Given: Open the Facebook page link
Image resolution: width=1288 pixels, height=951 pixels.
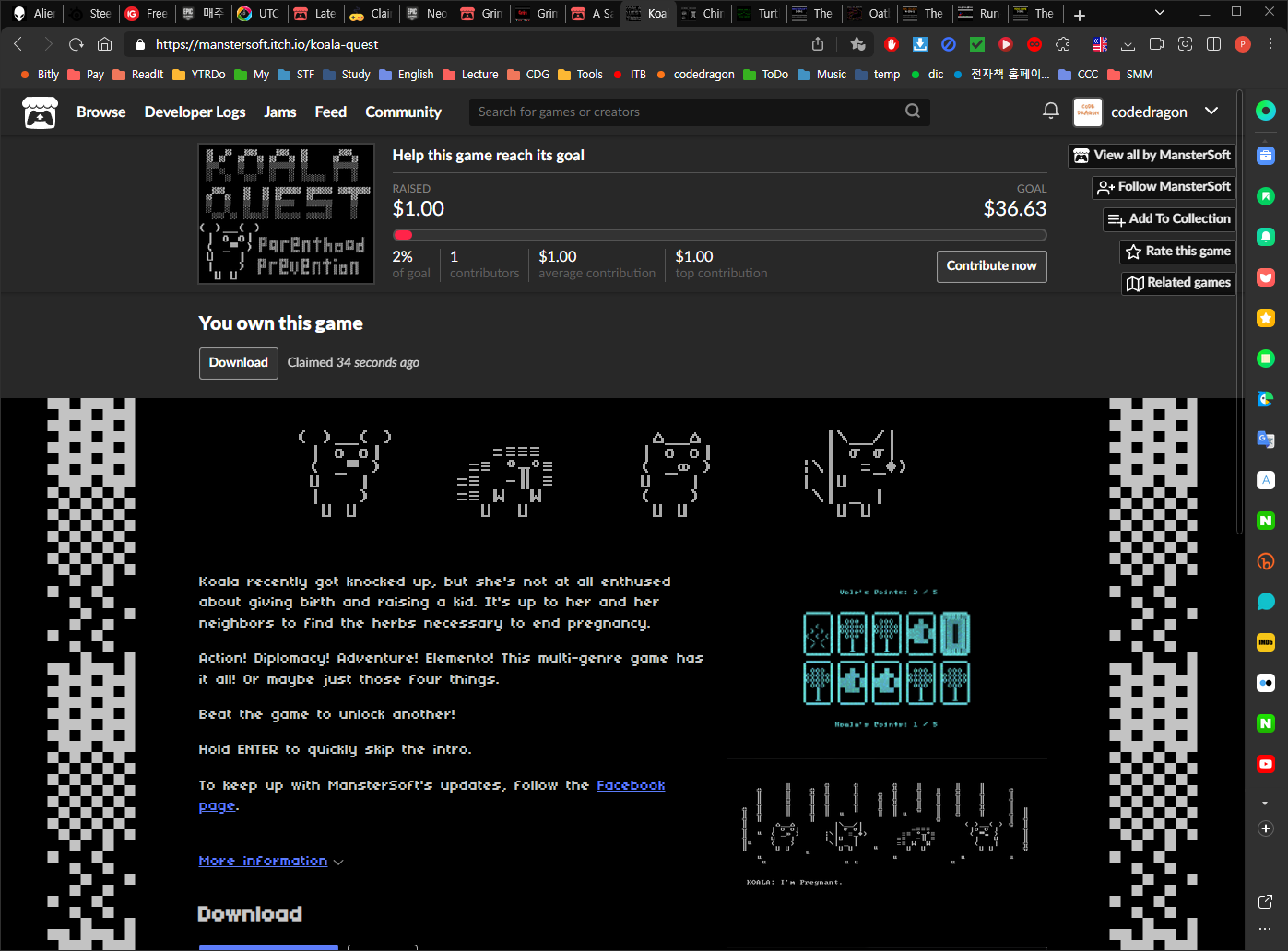Looking at the screenshot, I should pos(631,785).
